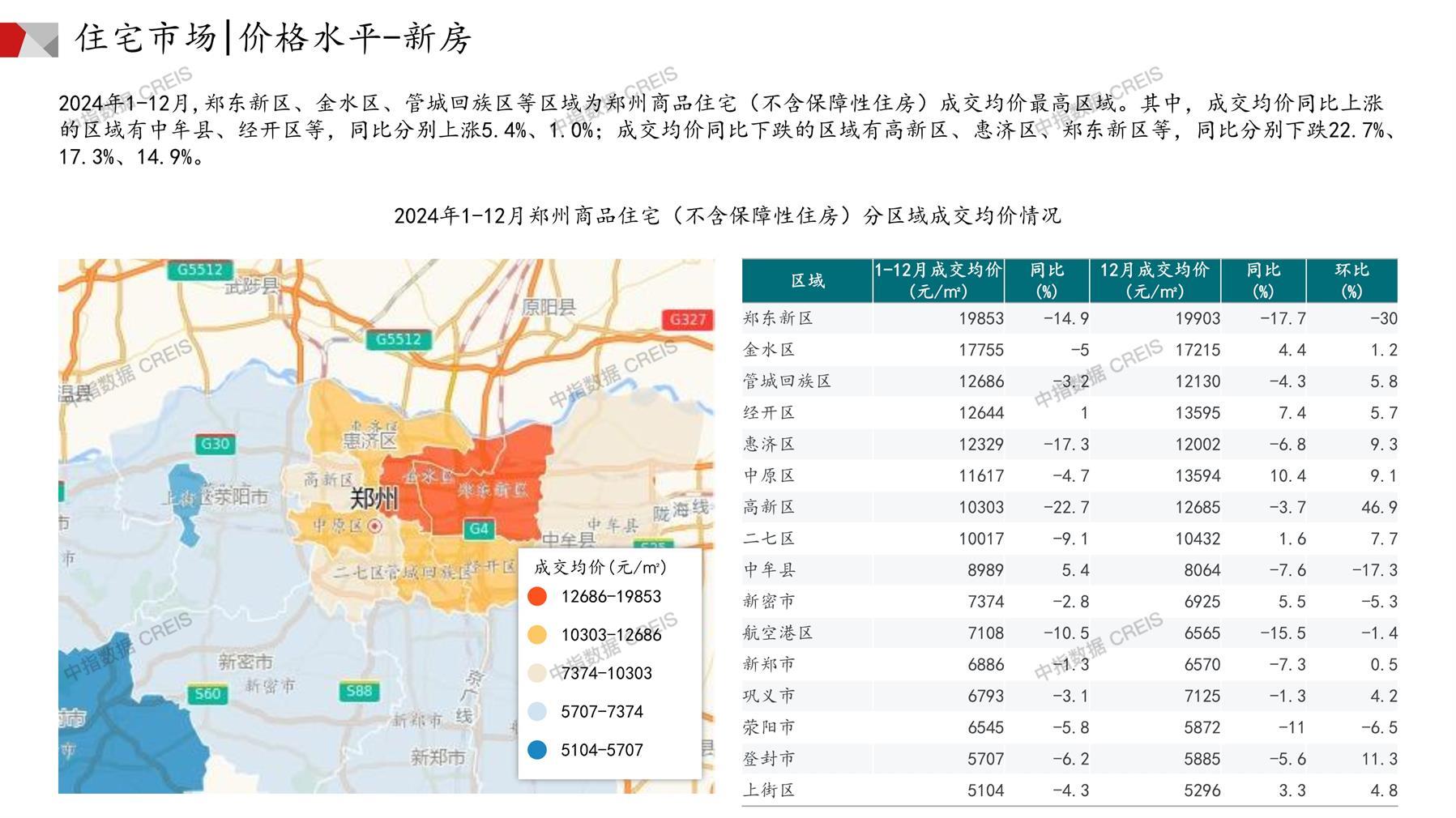Click the 郑州 city label on map

[374, 498]
